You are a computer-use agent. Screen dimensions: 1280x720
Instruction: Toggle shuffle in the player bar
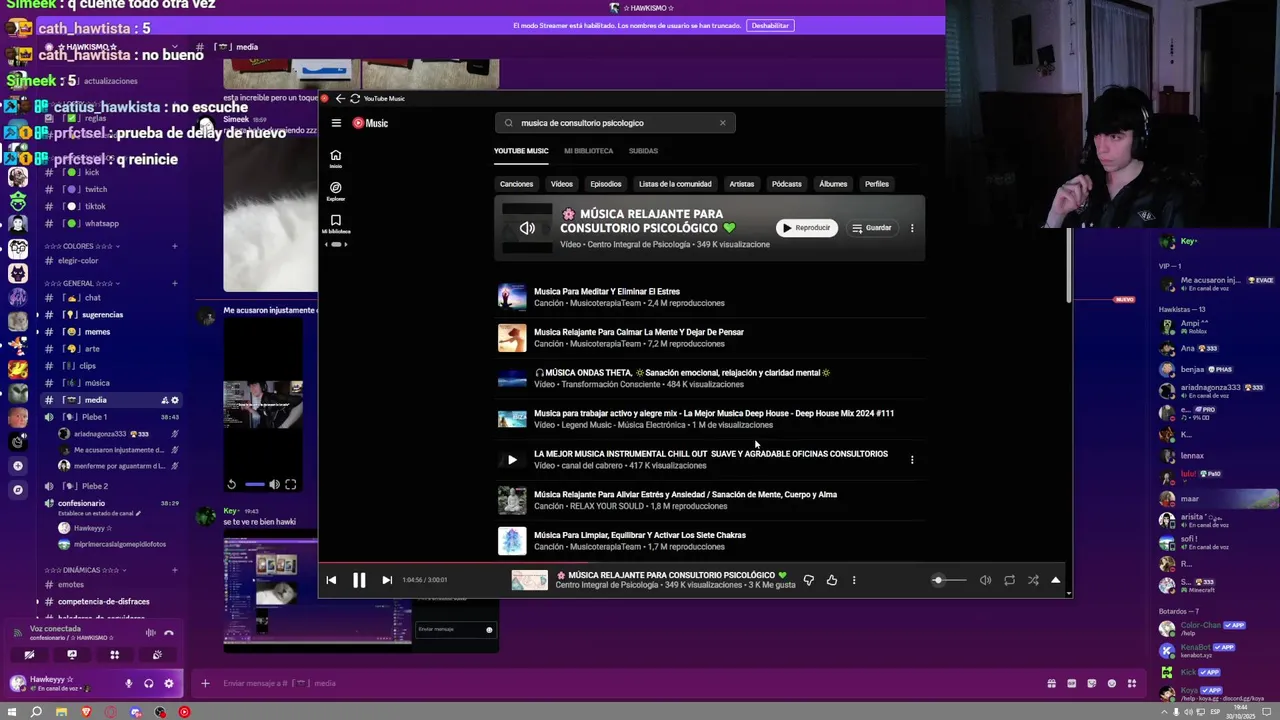[1033, 580]
